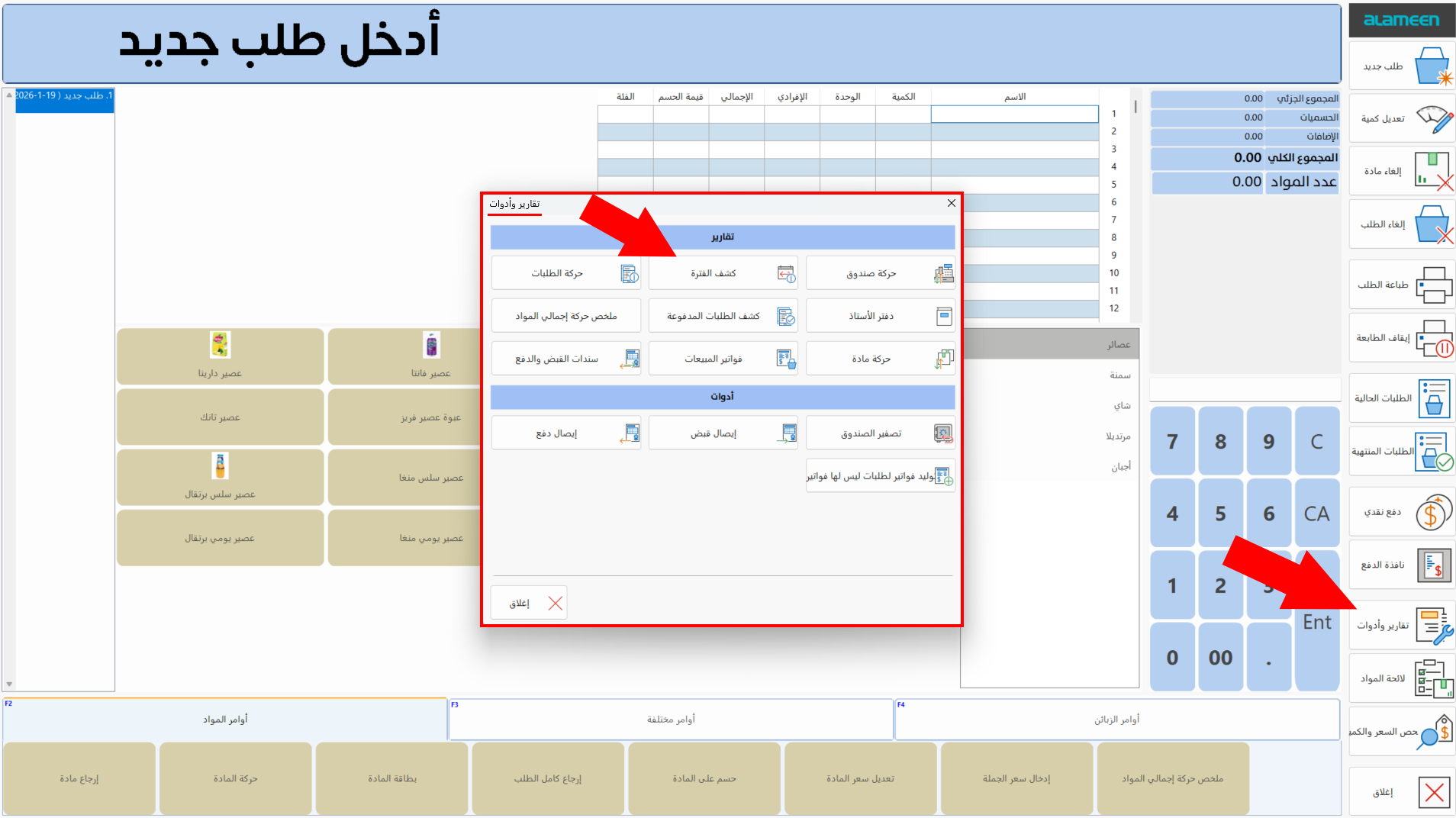Open finished orders (الطلبات المنتهية)
The height and width of the screenshot is (818, 1456).
pos(1402,452)
